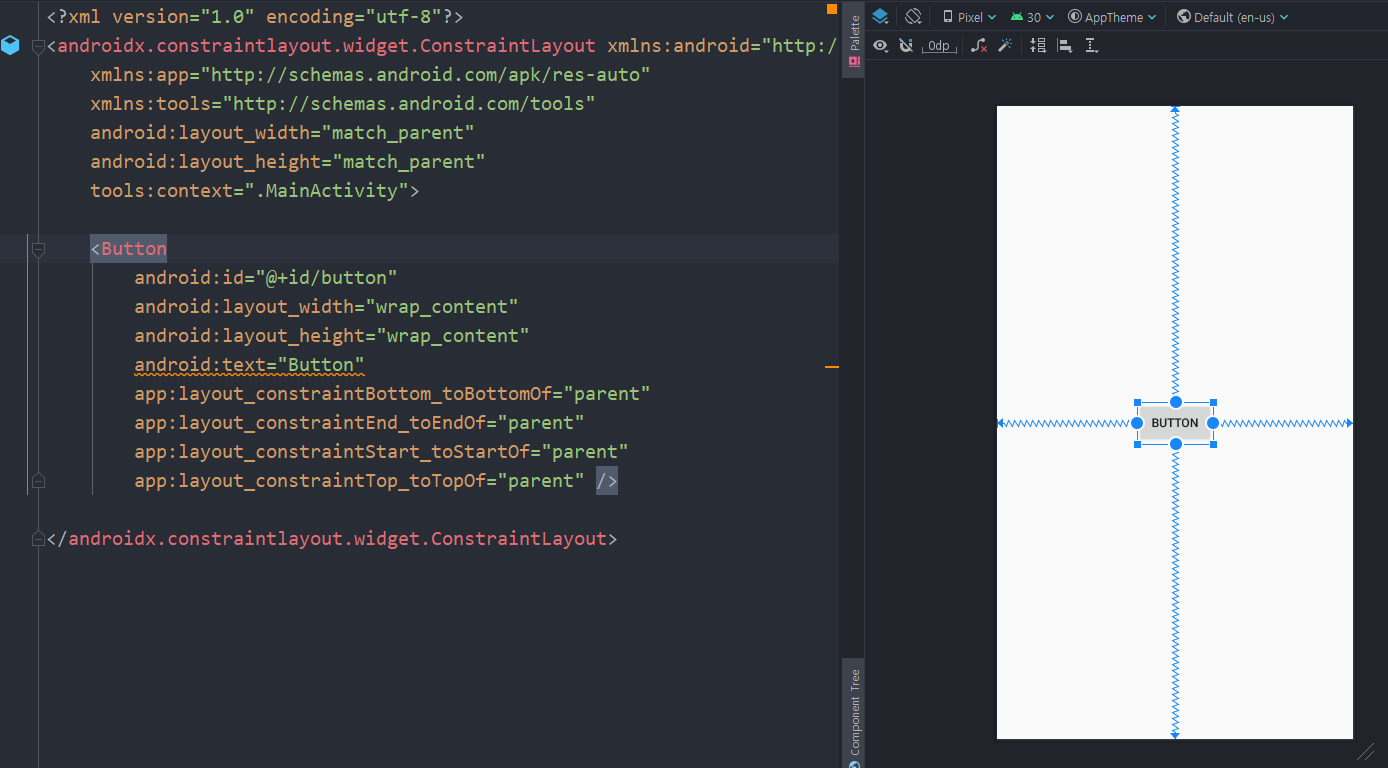This screenshot has height=768, width=1388.
Task: Open the Pixel device dropdown
Action: pos(969,17)
